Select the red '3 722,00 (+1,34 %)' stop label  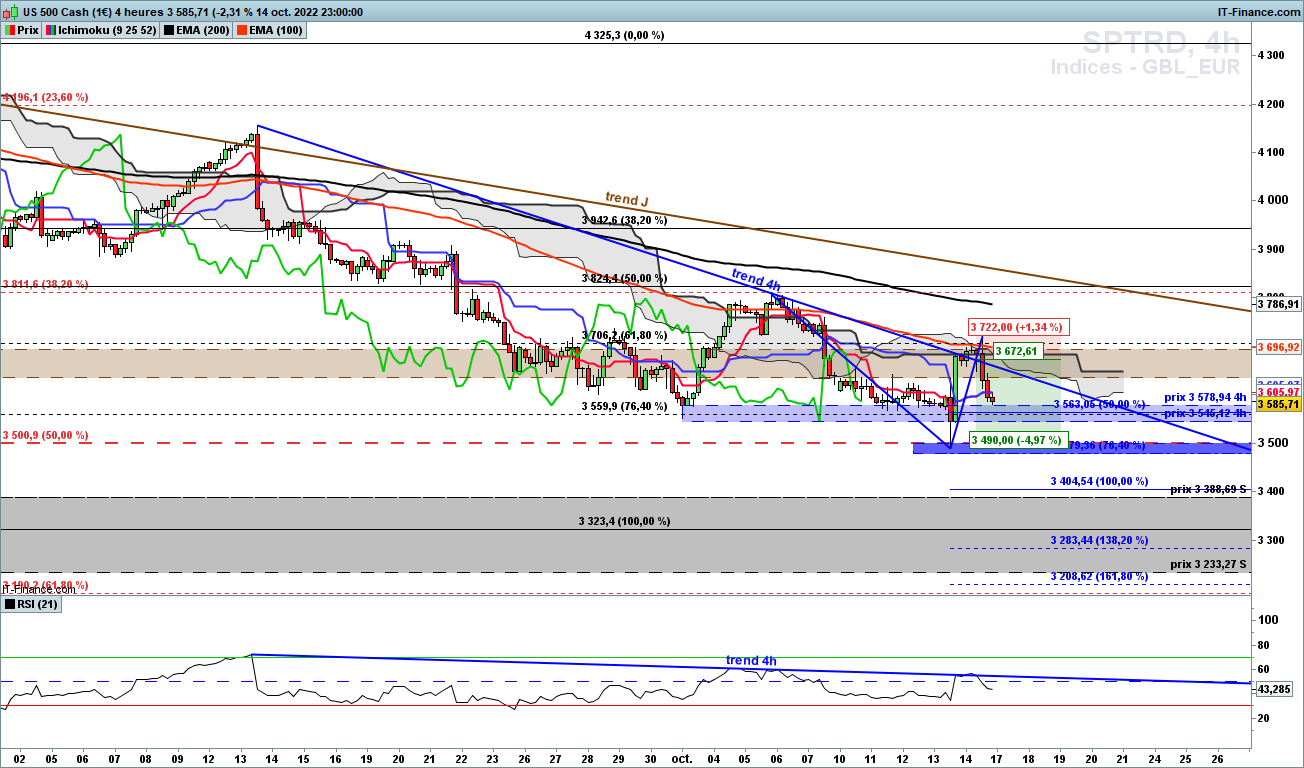(1019, 327)
